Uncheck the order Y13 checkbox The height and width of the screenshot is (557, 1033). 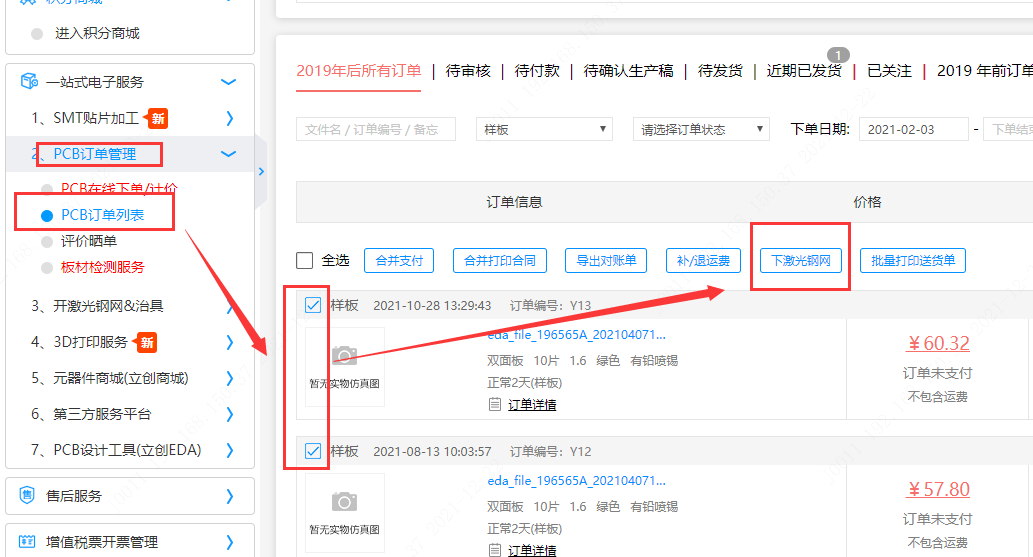point(313,305)
